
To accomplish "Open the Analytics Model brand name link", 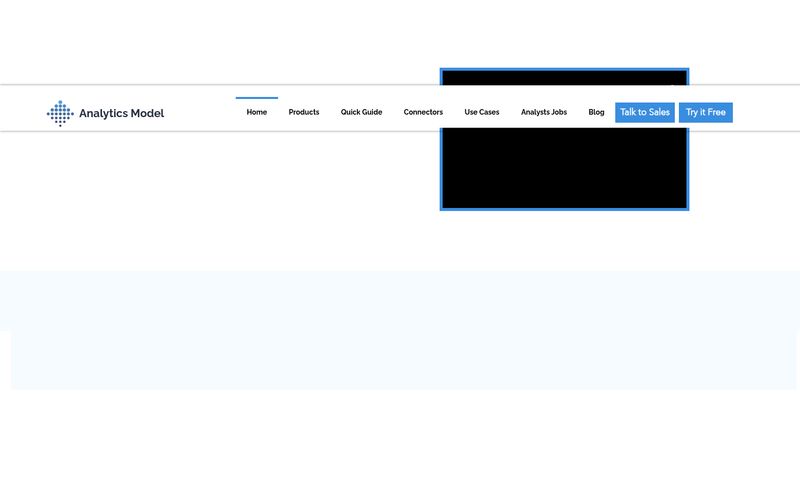I will pos(121,113).
